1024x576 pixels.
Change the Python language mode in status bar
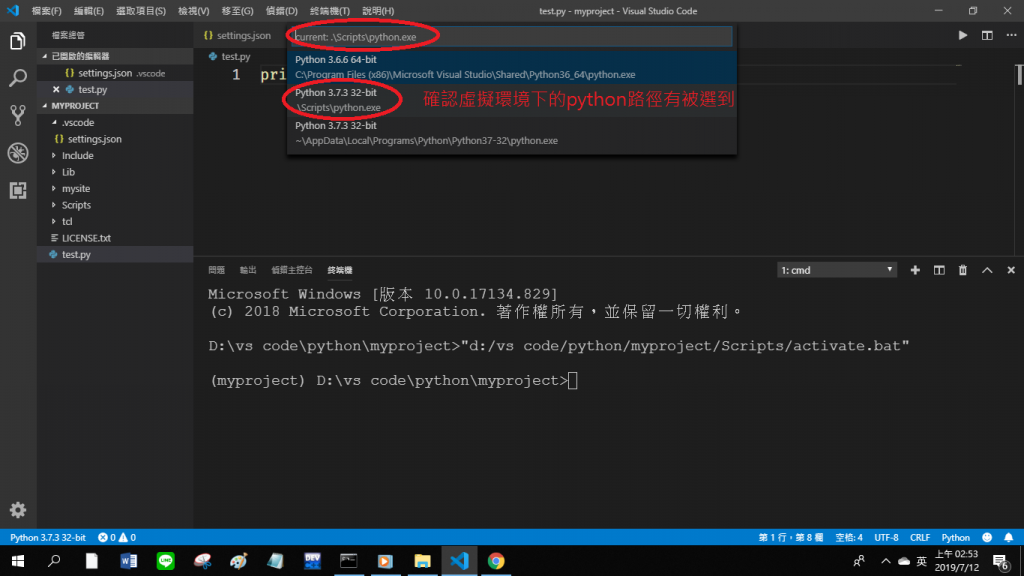point(955,537)
